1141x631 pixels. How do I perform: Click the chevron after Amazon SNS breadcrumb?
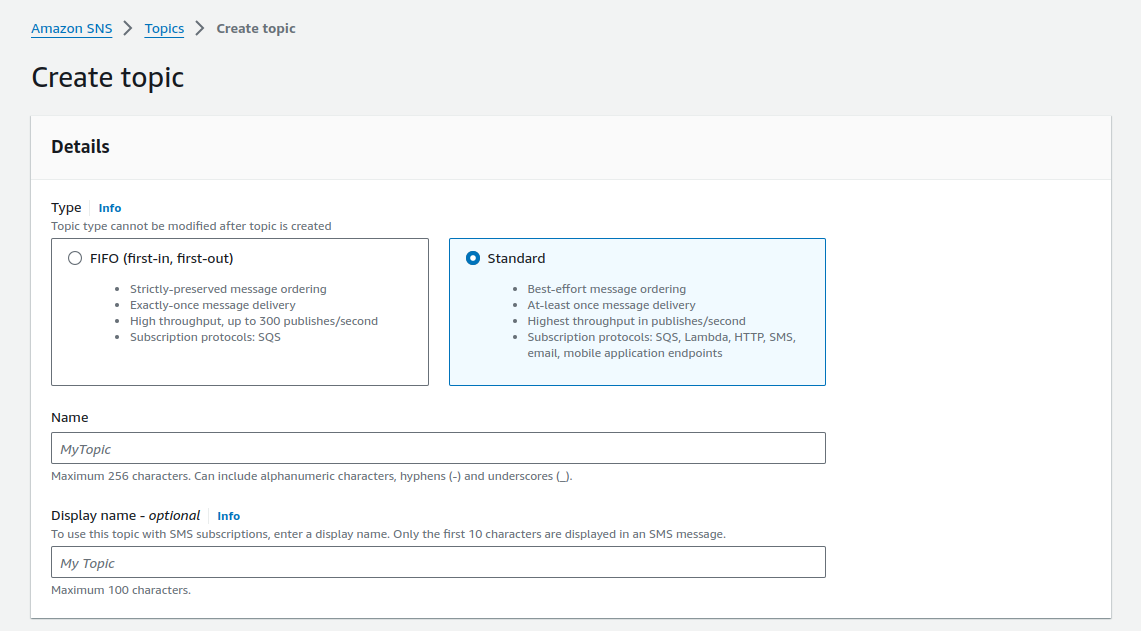[128, 29]
